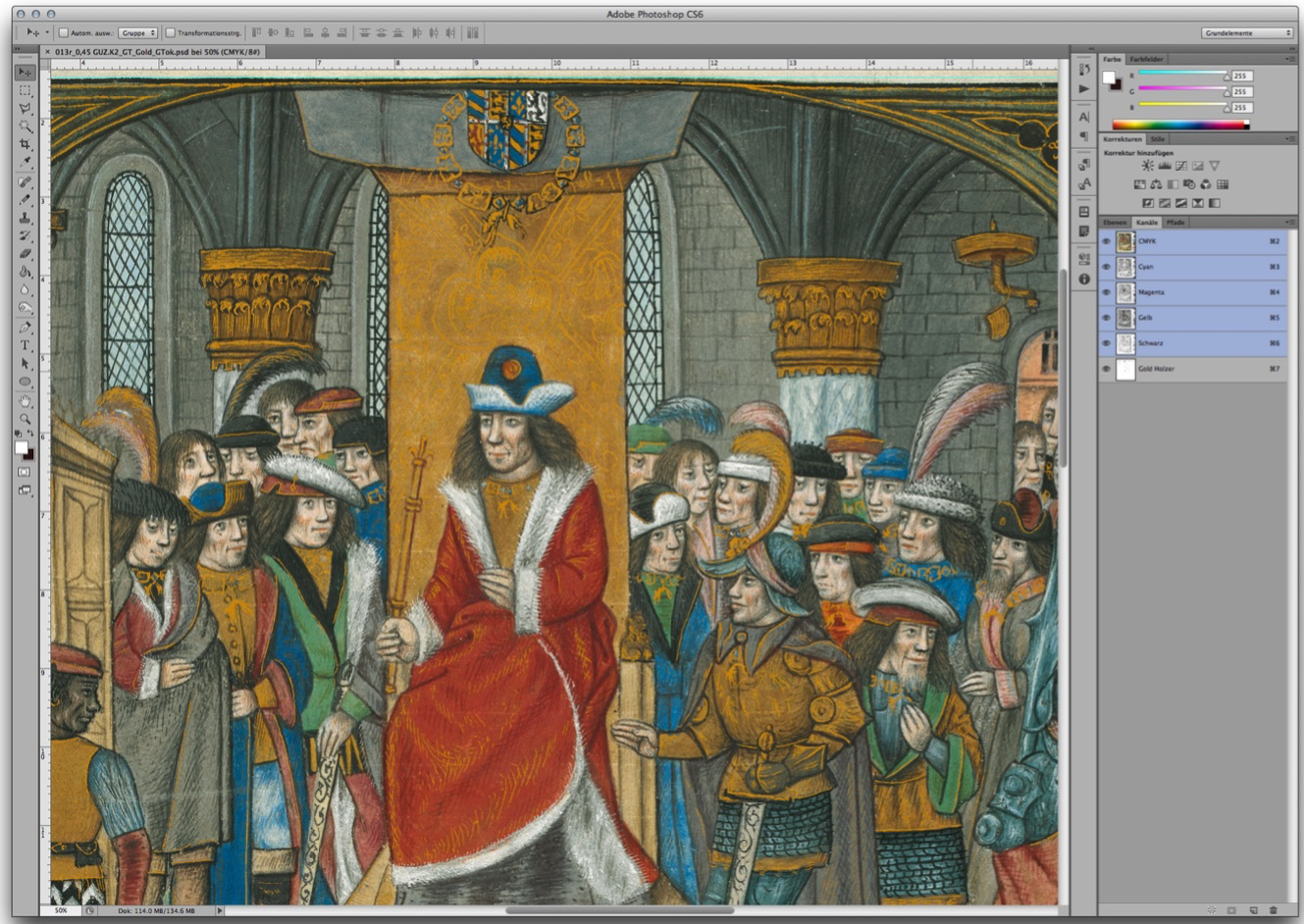Close the 013r_0,45 GUZ document tab
Viewport: 1304px width, 924px height.
coord(46,51)
